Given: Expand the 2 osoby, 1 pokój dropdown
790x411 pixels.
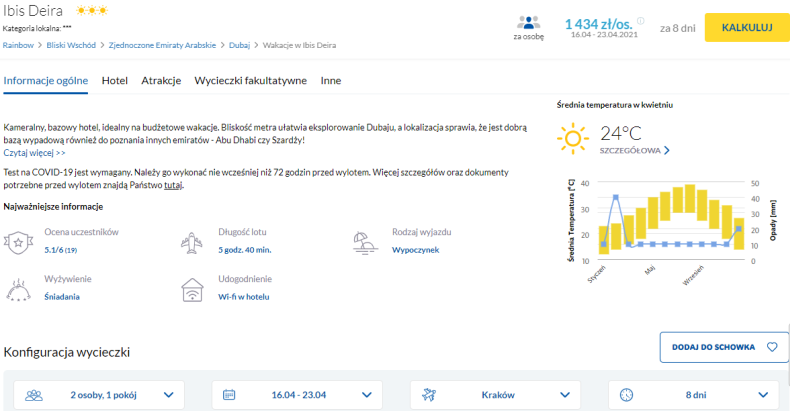Looking at the screenshot, I should [99, 395].
